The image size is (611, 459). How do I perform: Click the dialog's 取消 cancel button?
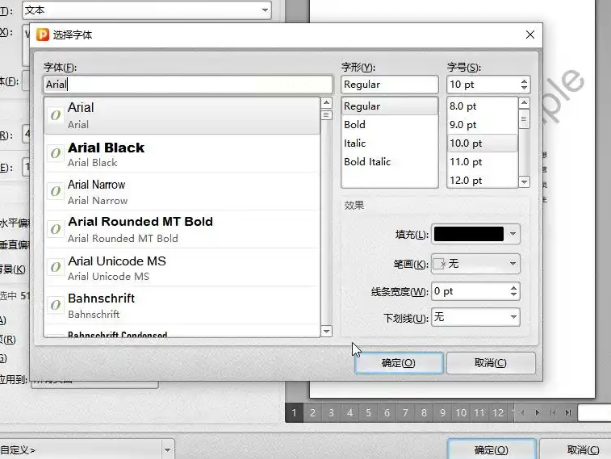[490, 363]
